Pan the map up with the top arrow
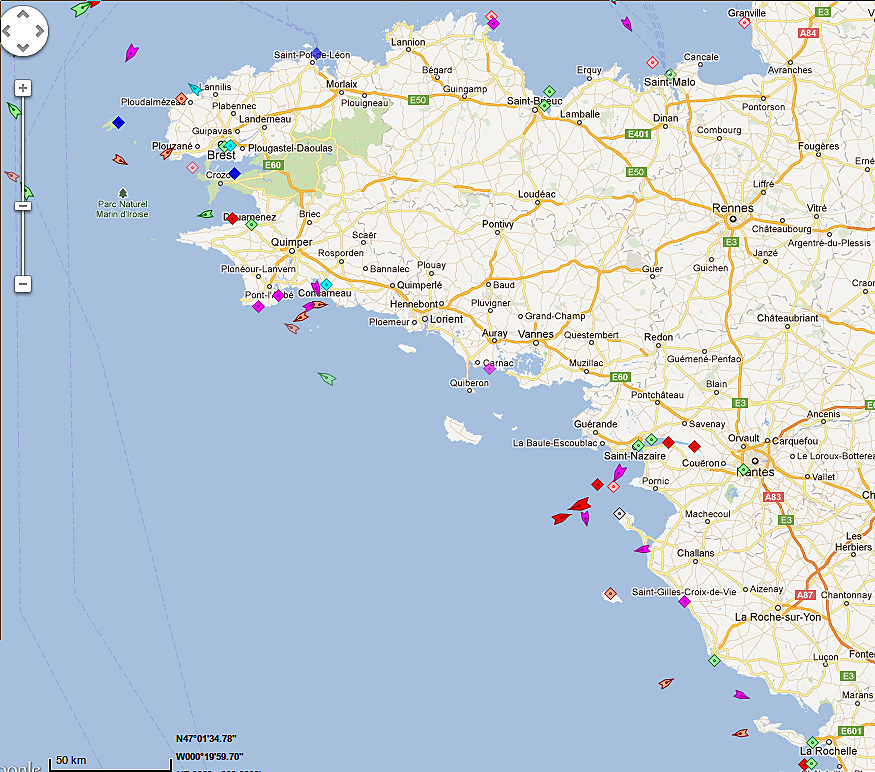The image size is (875, 772). 23,15
